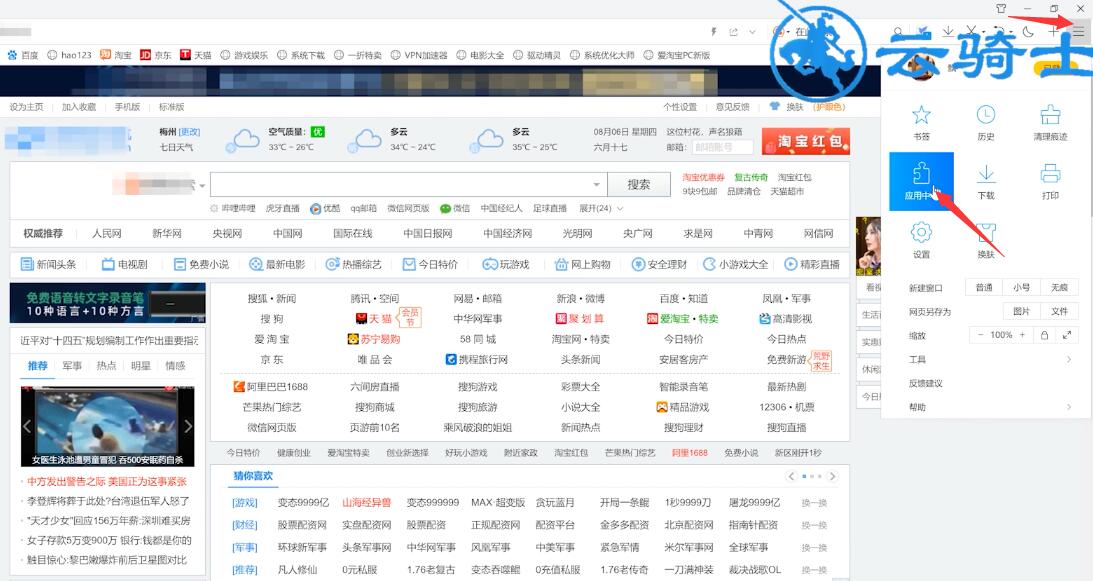Go to previous page of 猜你喜欢
Image resolution: width=1093 pixels, height=581 pixels.
(791, 476)
